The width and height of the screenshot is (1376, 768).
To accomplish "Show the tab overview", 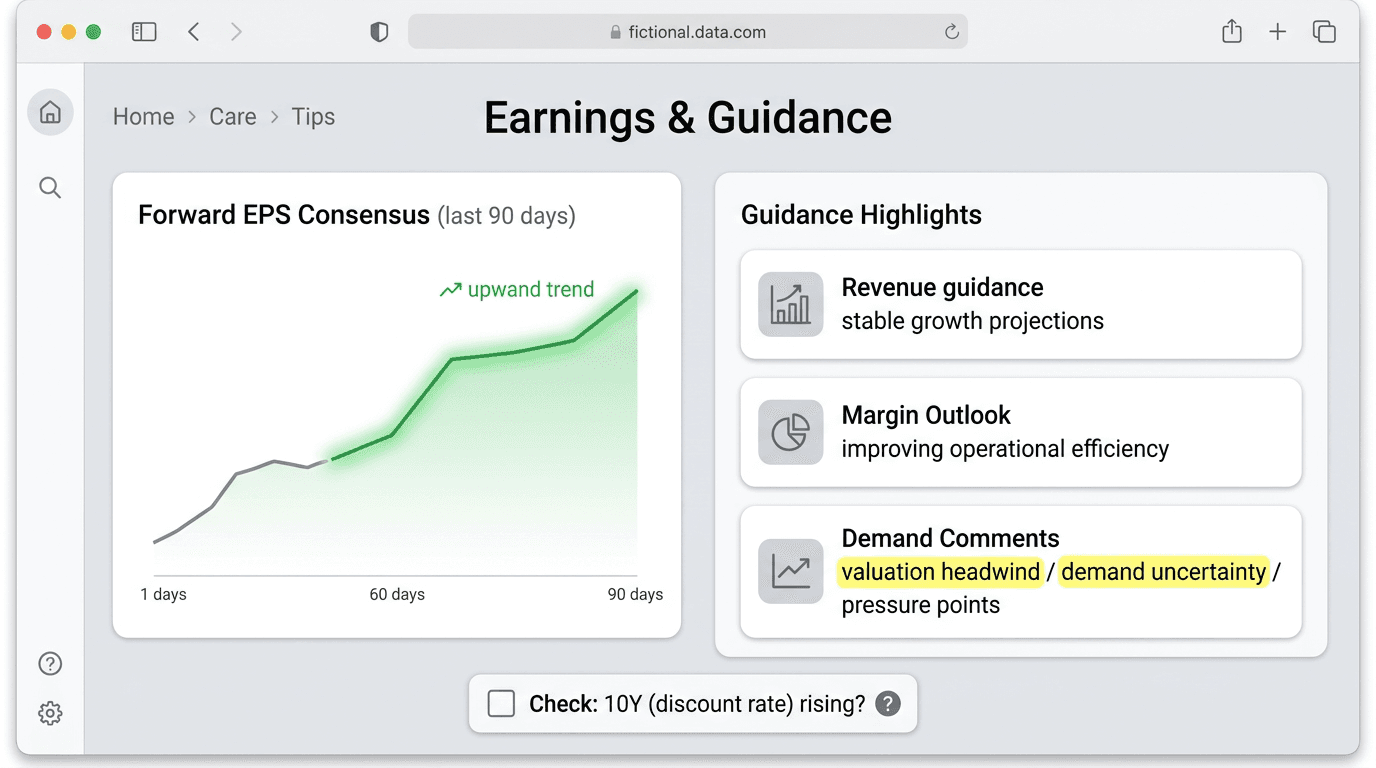I will [1324, 32].
